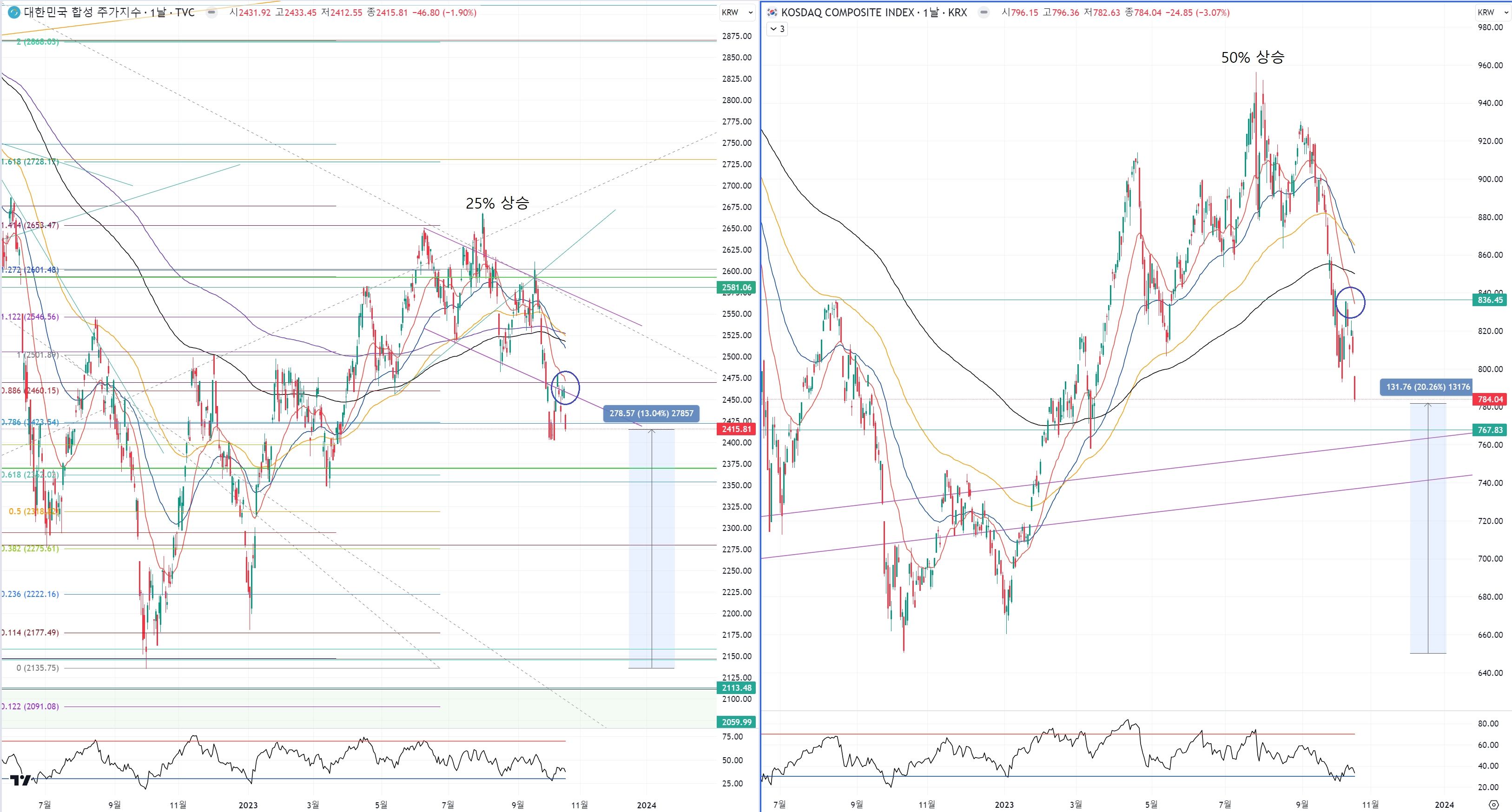Open chart settings gear at bottom right
Image resolution: width=1512 pixels, height=812 pixels.
pos(1494,805)
